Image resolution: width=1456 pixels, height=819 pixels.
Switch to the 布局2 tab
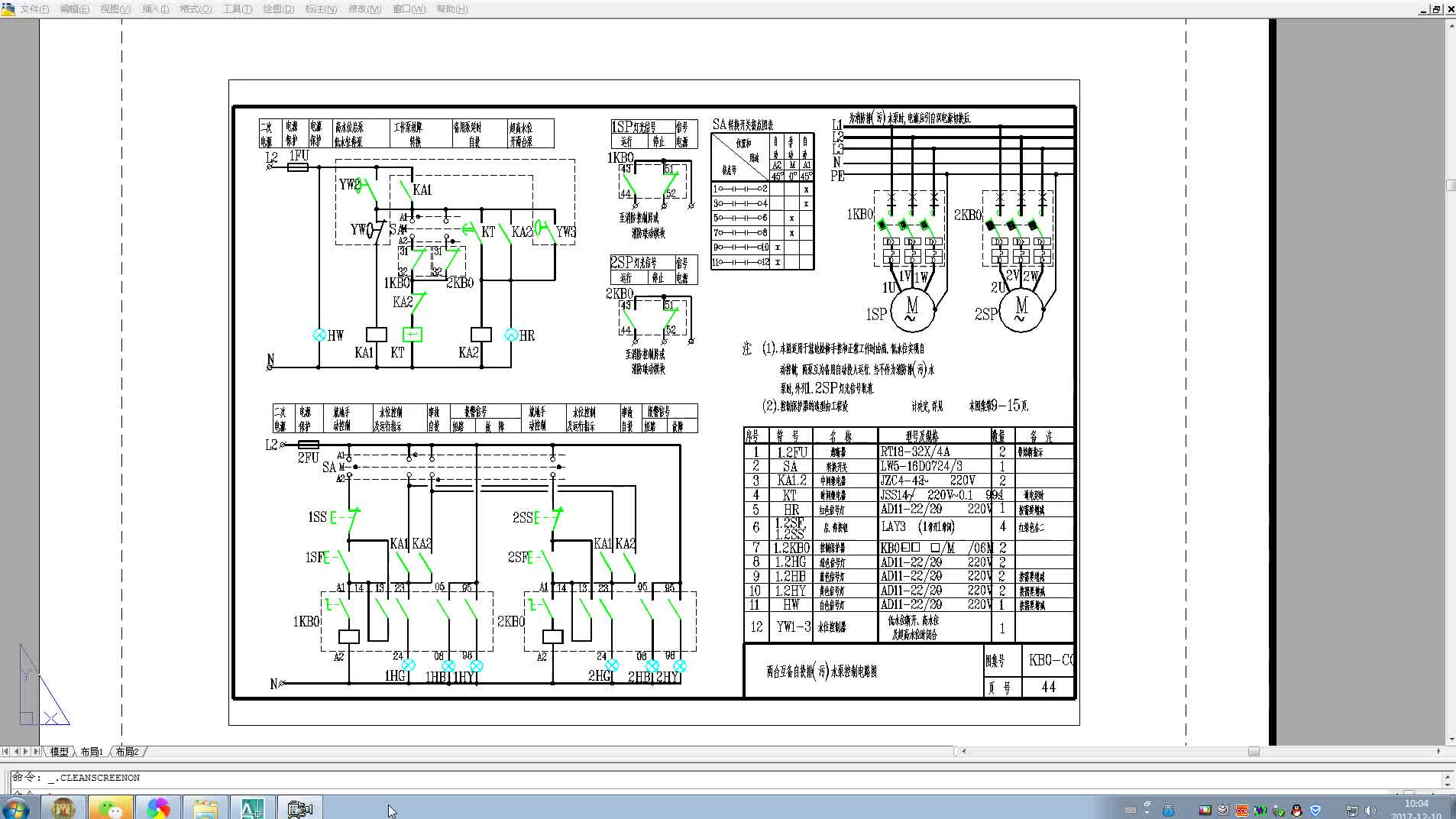tap(128, 752)
